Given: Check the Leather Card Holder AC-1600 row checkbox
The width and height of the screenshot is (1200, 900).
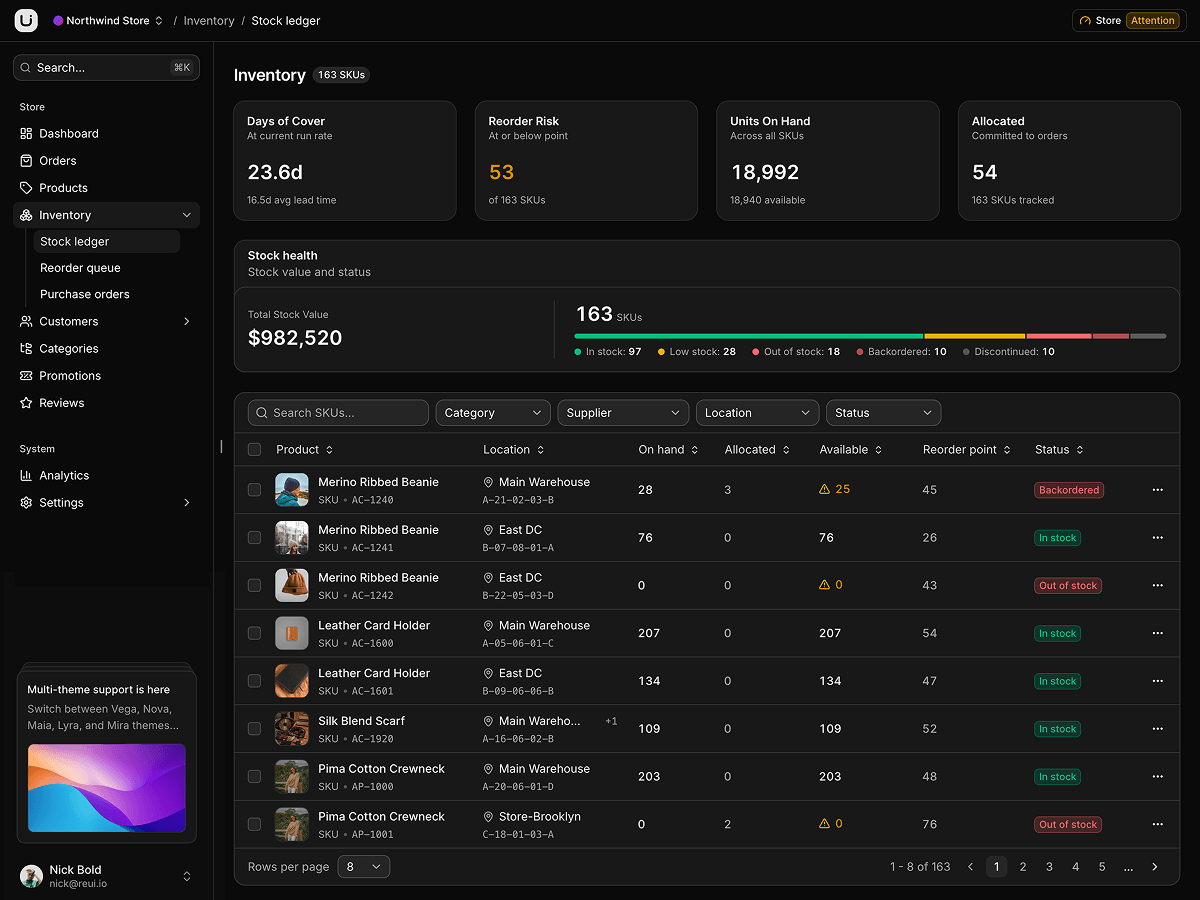Looking at the screenshot, I should point(254,633).
